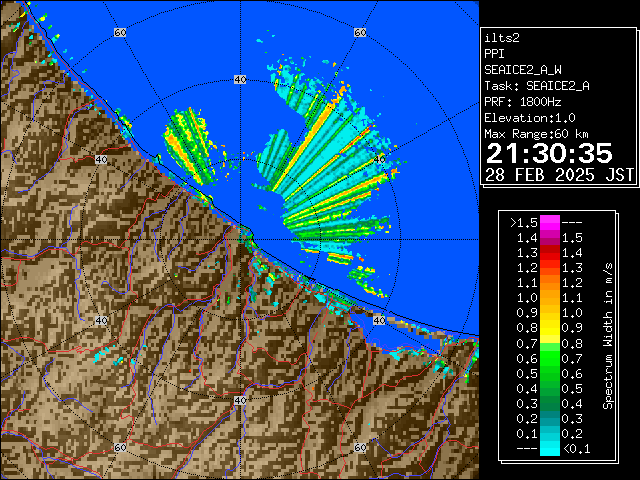640x480 pixels.
Task: Select the 'Elevation:1.0' value
Action: coord(530,118)
